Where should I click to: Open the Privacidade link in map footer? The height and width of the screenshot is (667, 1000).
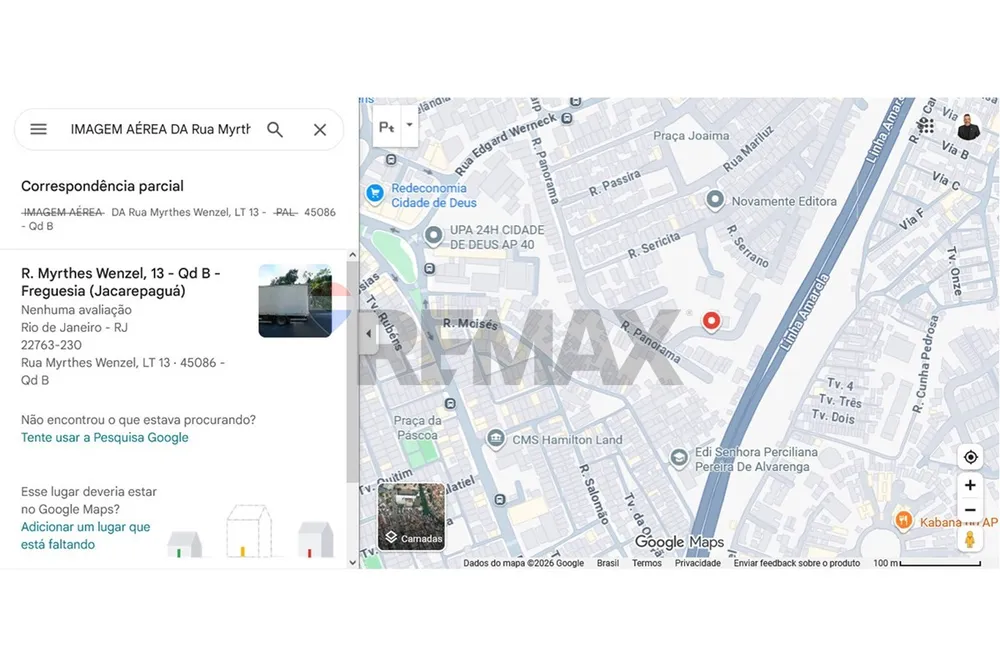698,563
